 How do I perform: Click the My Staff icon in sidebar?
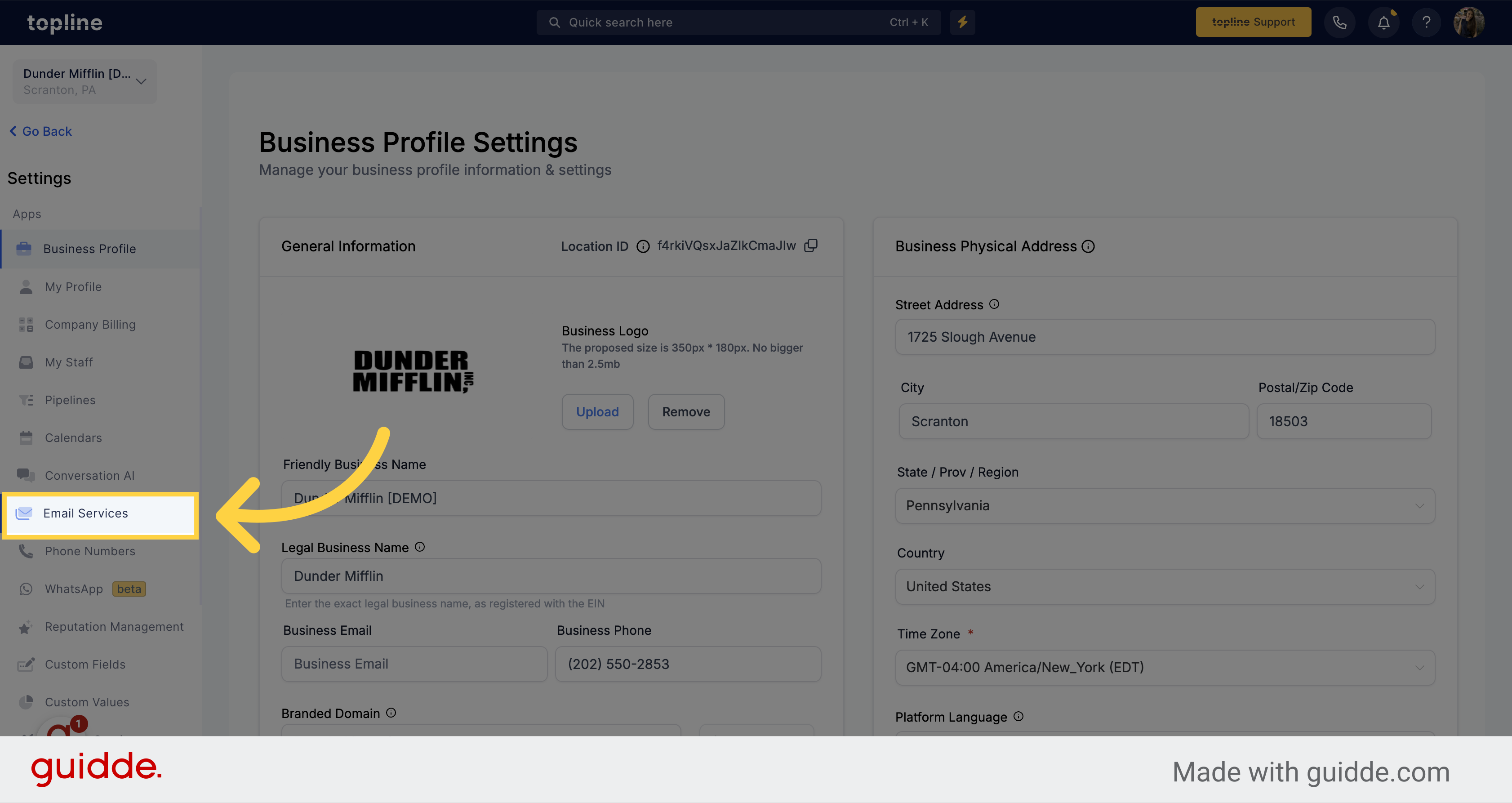point(26,362)
